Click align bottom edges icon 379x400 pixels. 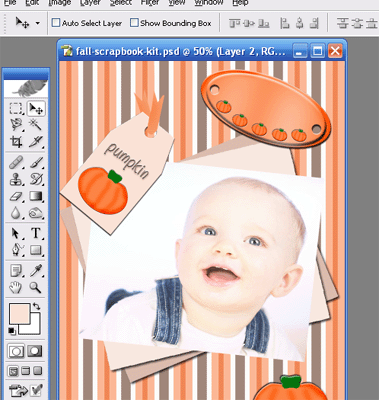coord(264,23)
